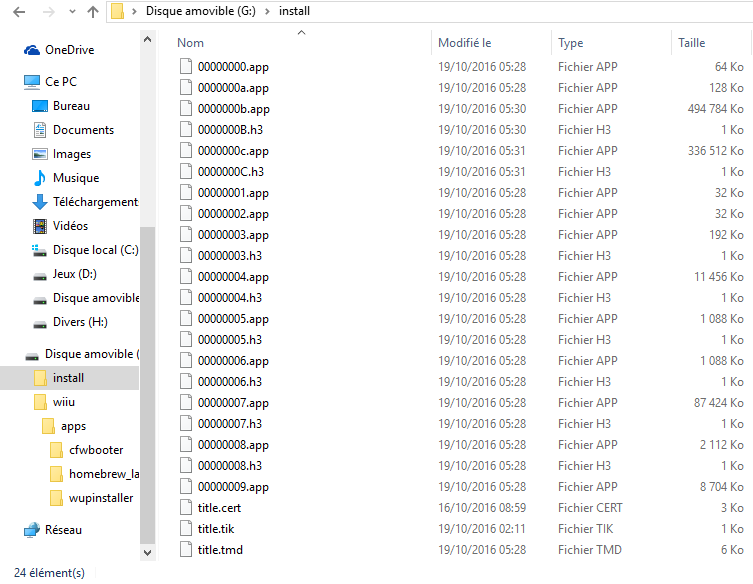Screen dimensions: 753x584
Task: Select the install folder in sidebar tree
Action: tap(68, 378)
